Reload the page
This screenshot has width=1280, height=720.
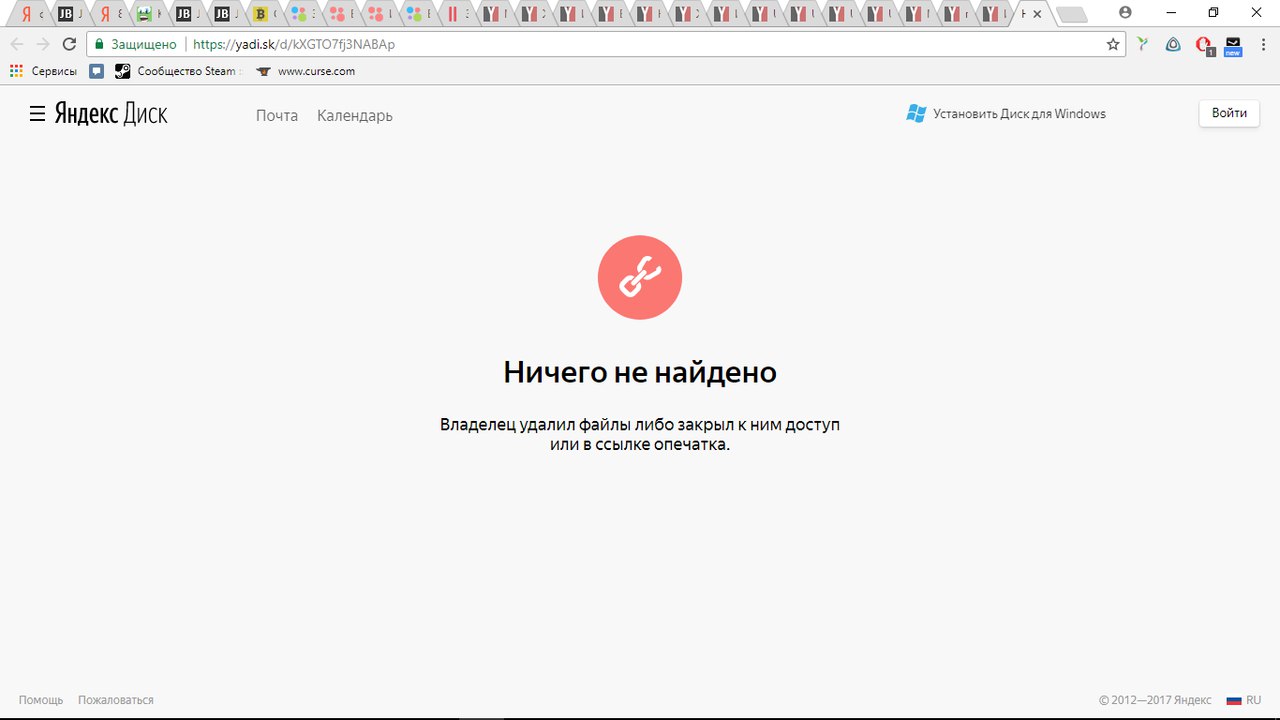click(69, 44)
